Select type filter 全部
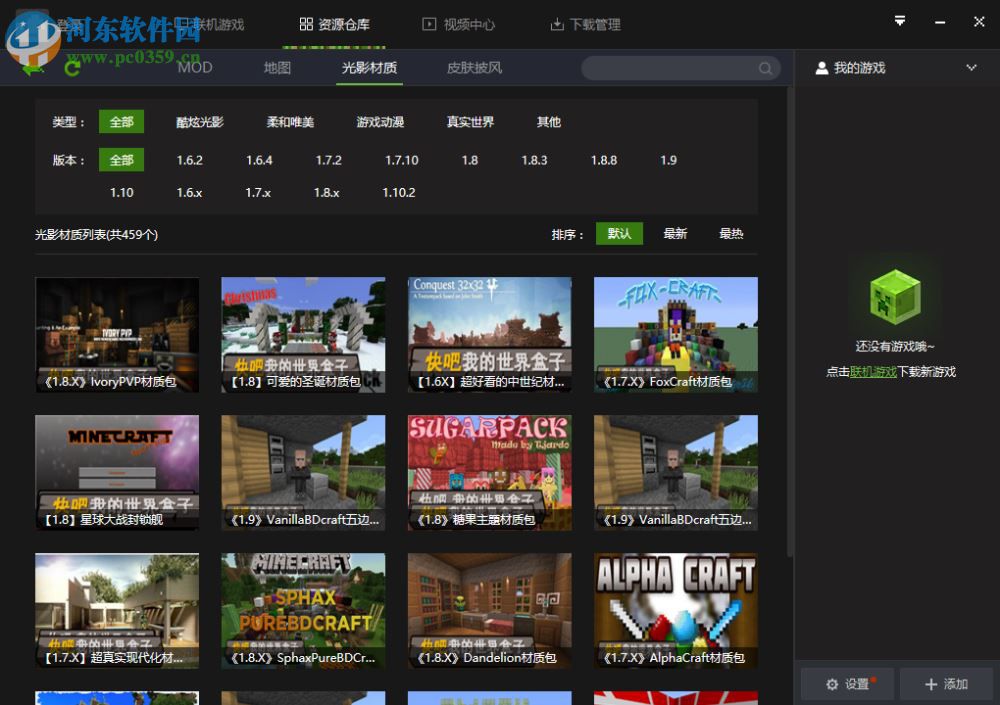Screen dimensions: 1000x705 121,122
